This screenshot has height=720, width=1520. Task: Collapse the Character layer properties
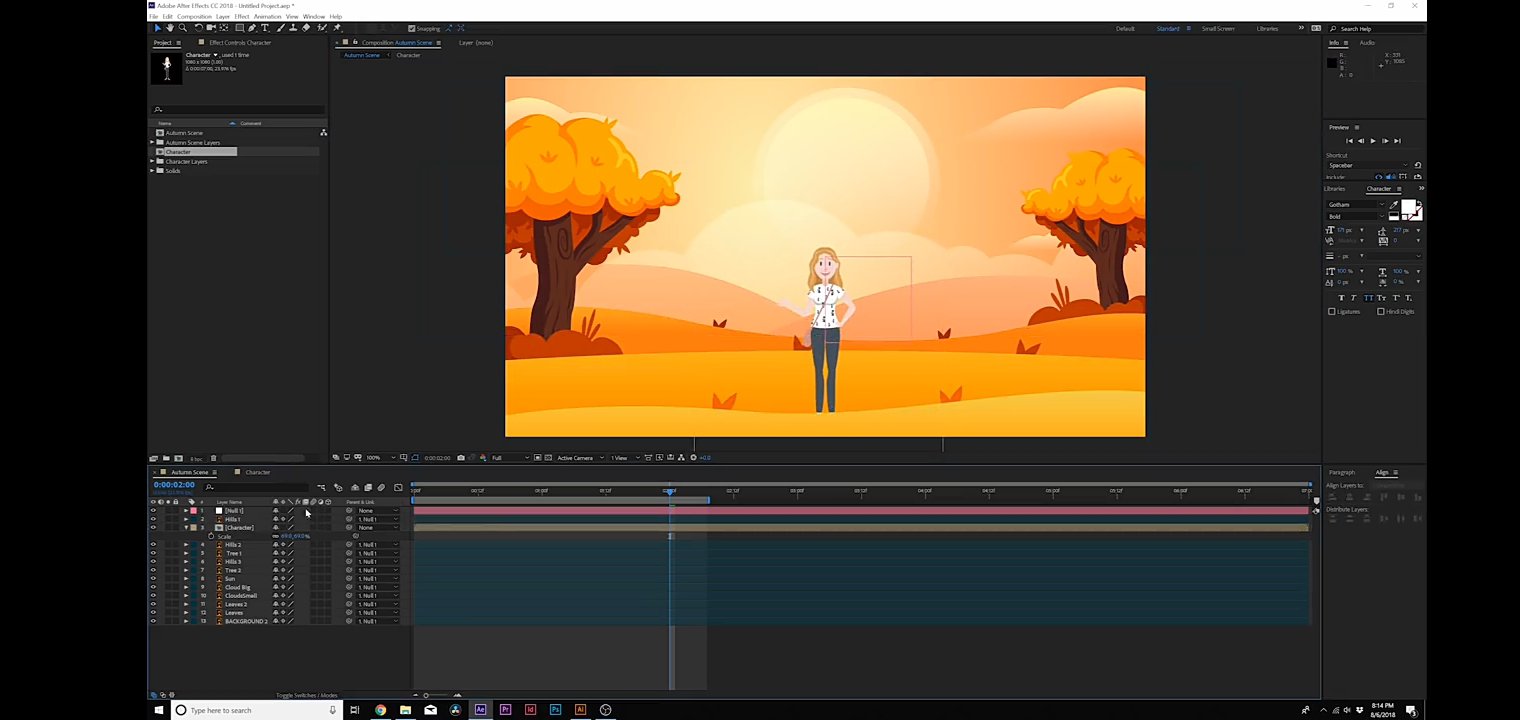tap(187, 527)
